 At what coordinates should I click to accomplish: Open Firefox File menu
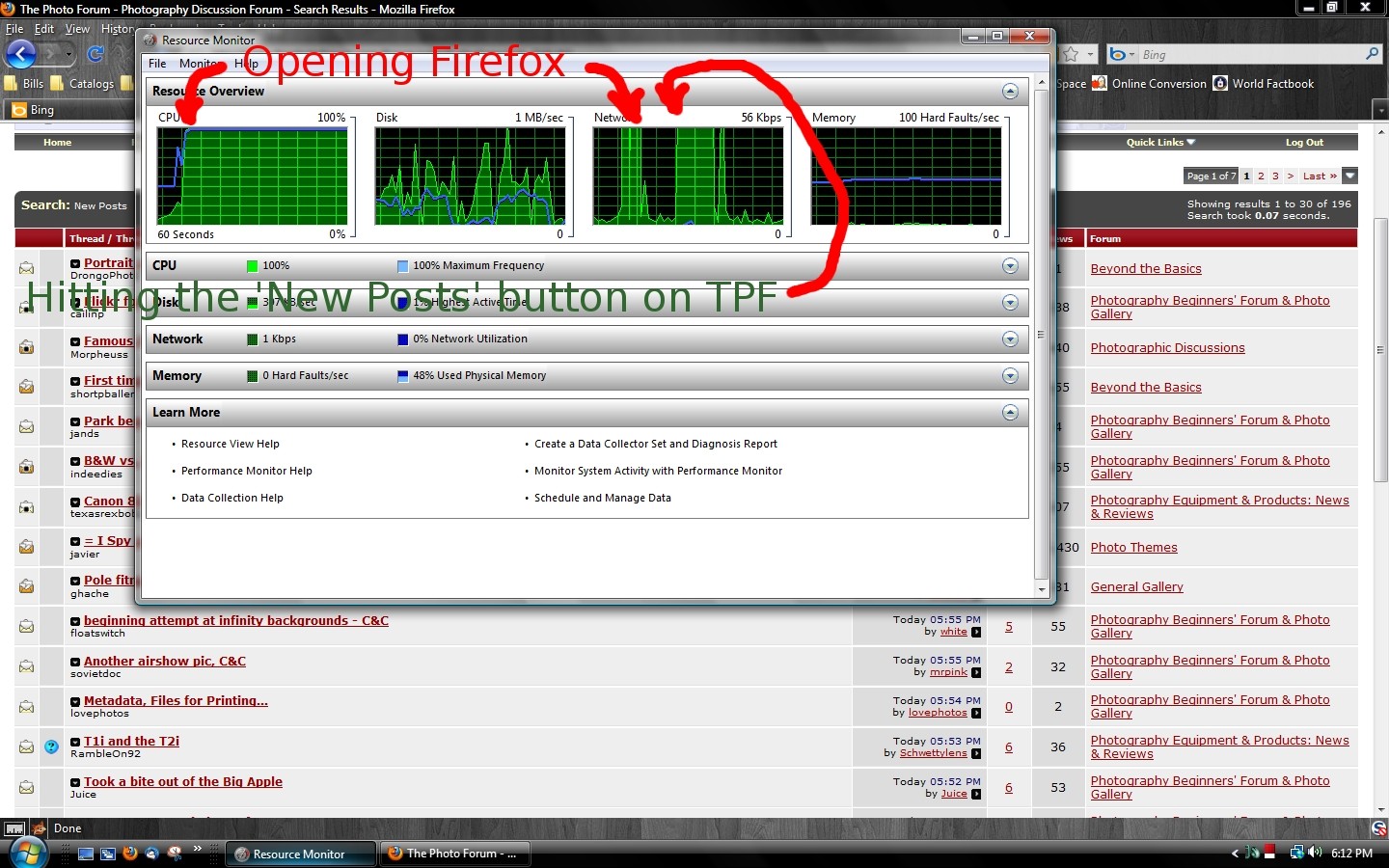(14, 29)
